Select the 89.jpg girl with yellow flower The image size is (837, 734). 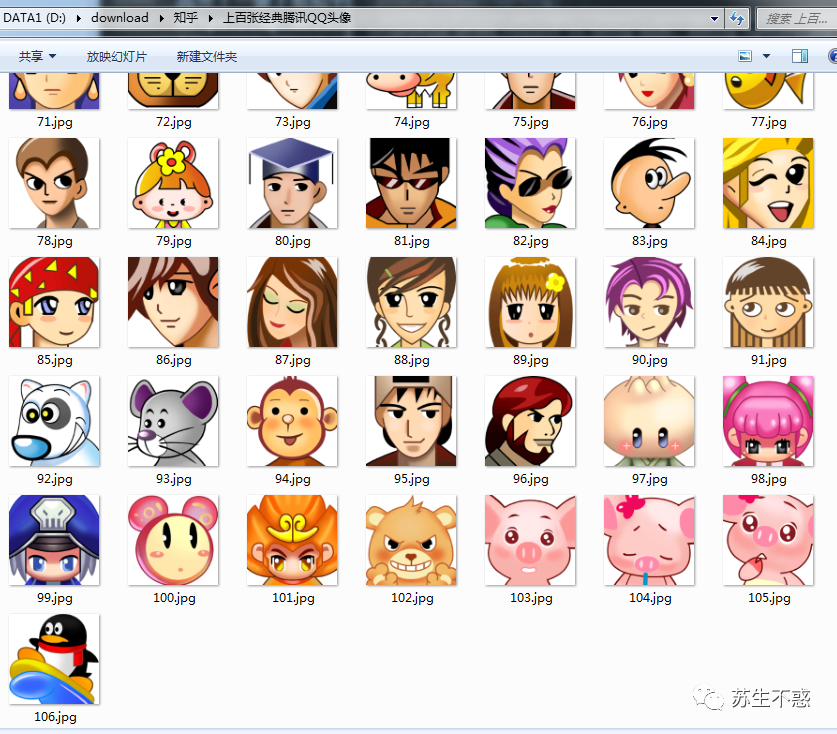[531, 302]
